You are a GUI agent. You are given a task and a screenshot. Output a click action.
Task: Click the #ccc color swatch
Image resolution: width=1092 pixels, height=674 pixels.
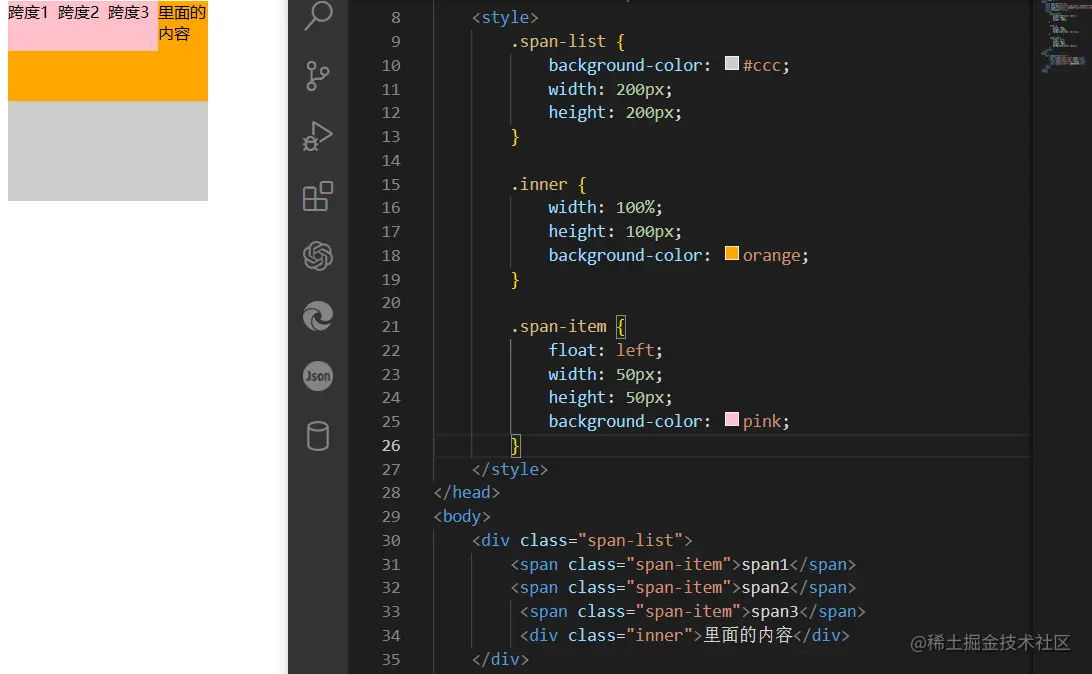[732, 63]
